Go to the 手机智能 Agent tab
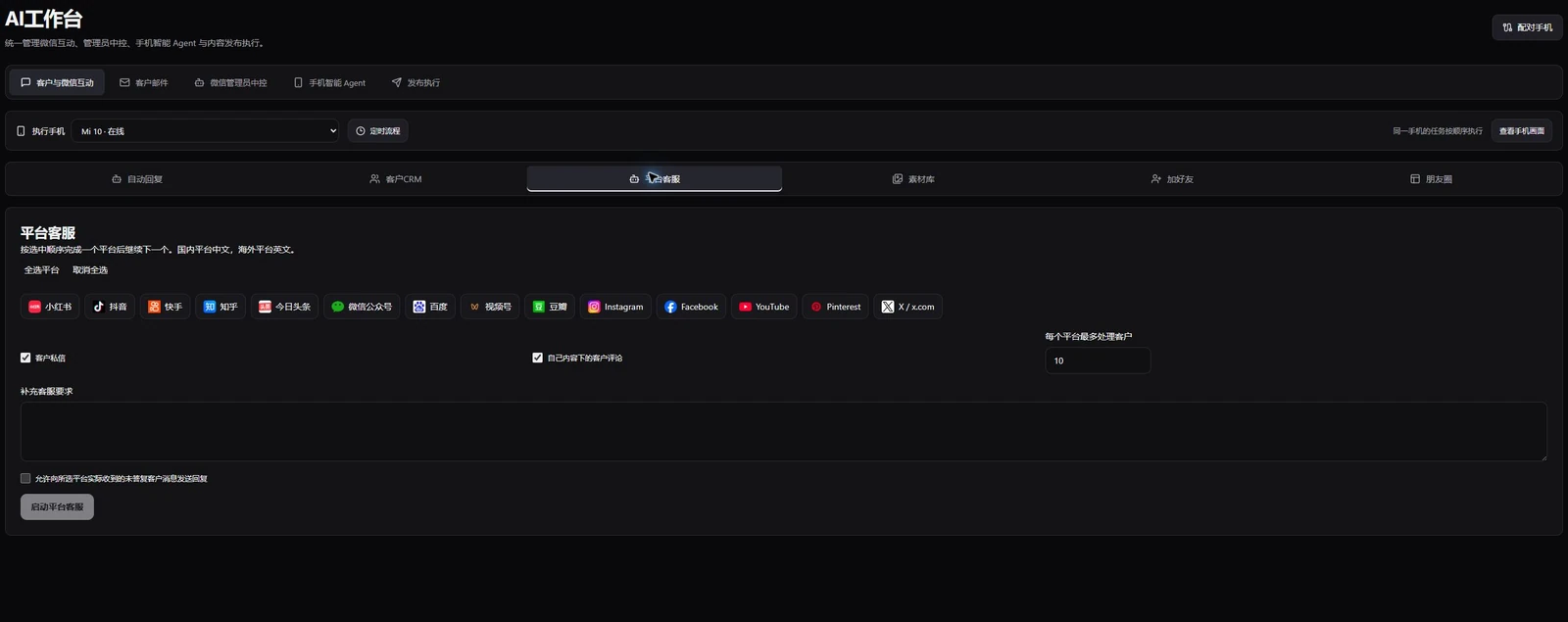This screenshot has height=622, width=1568. coord(330,83)
